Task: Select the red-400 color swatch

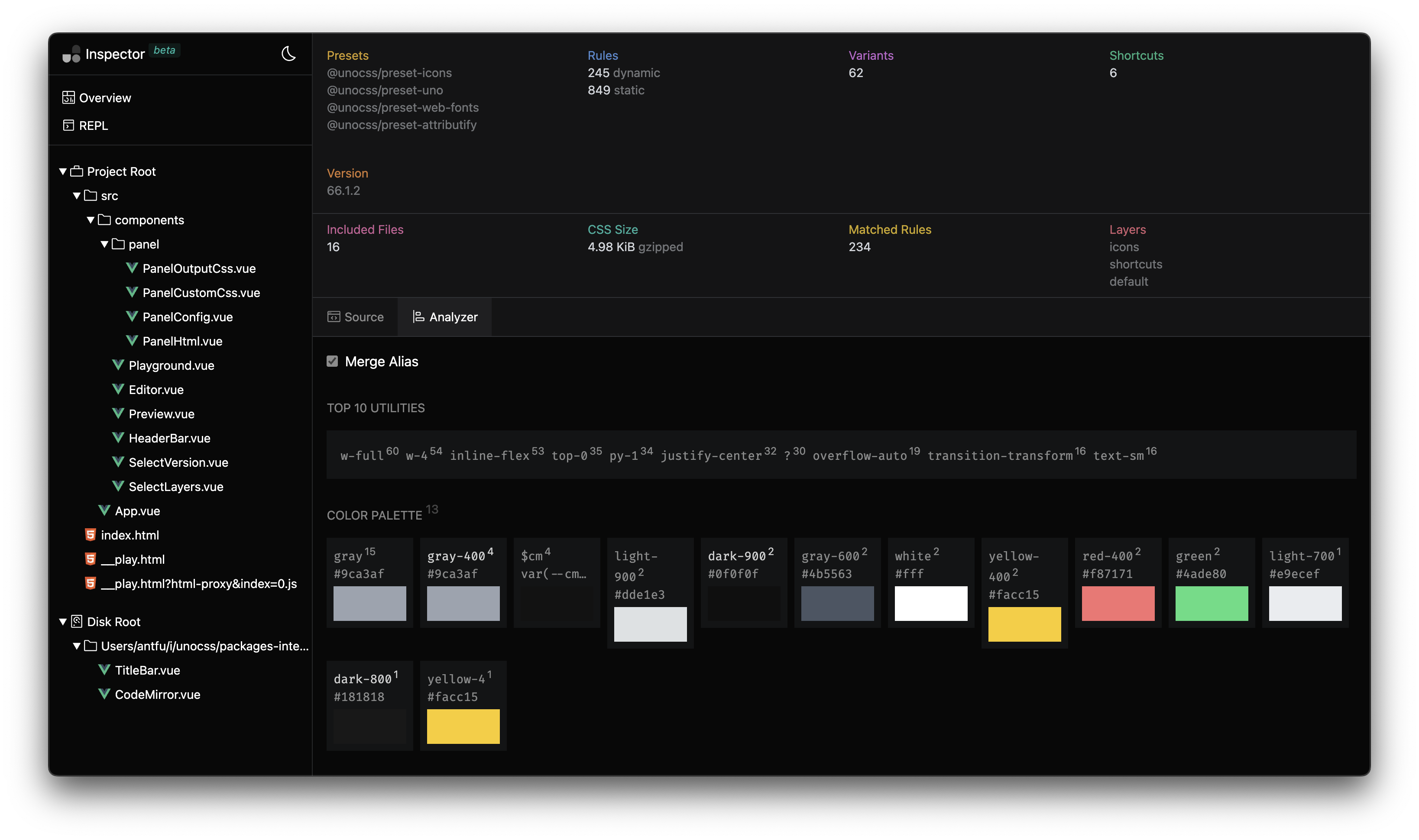Action: pyautogui.click(x=1118, y=604)
